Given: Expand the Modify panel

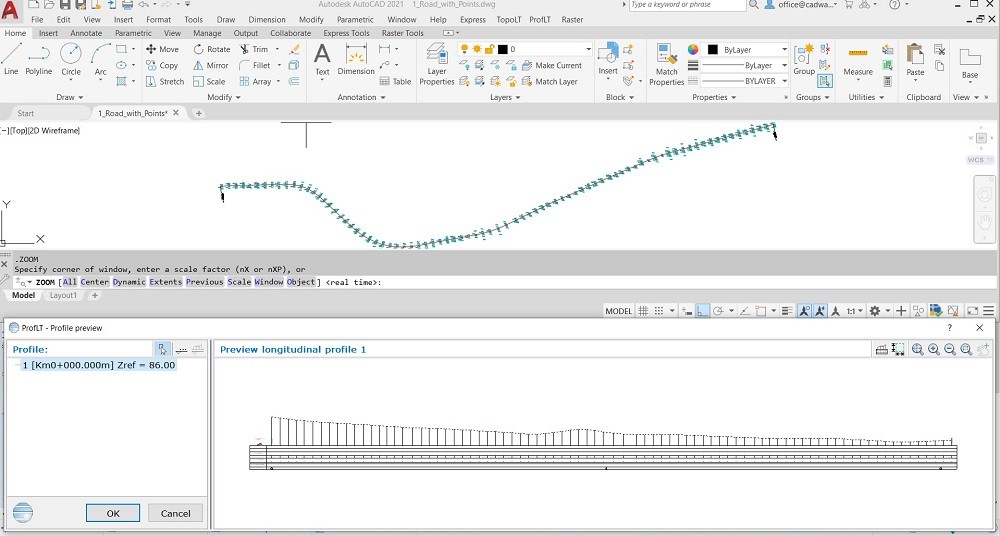Looking at the screenshot, I should (x=224, y=97).
